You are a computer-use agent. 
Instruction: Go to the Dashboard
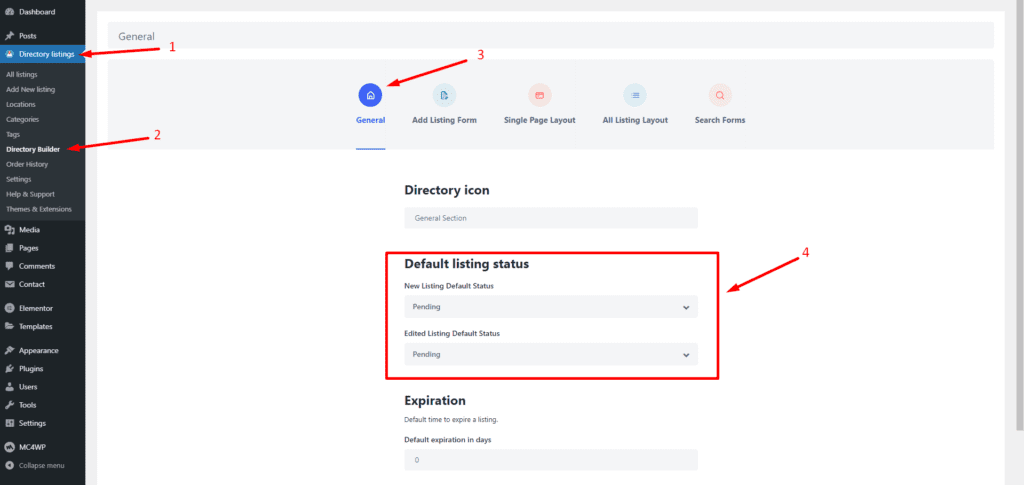37,12
